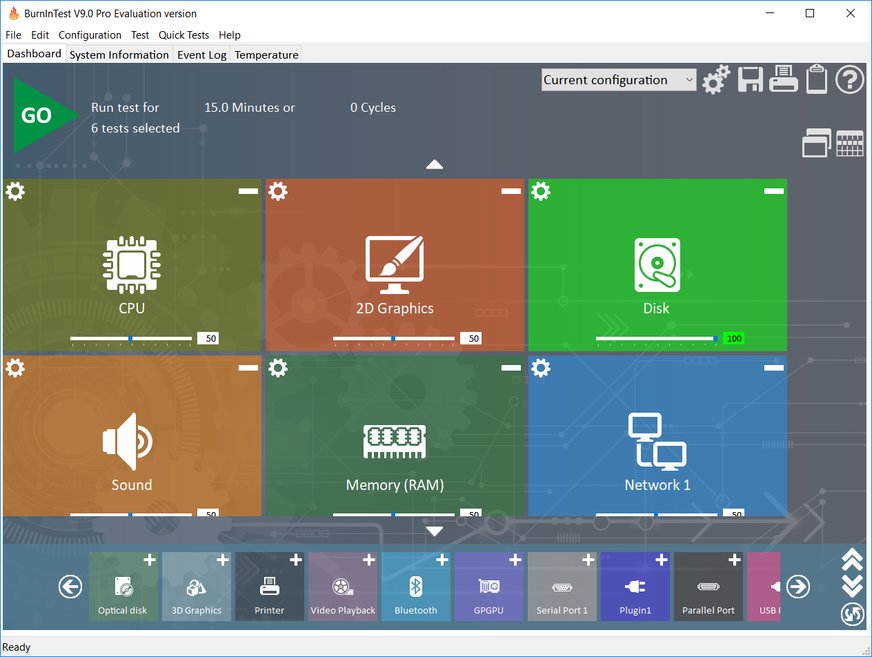The width and height of the screenshot is (872, 657).
Task: Switch to the Temperature tab
Action: (266, 55)
